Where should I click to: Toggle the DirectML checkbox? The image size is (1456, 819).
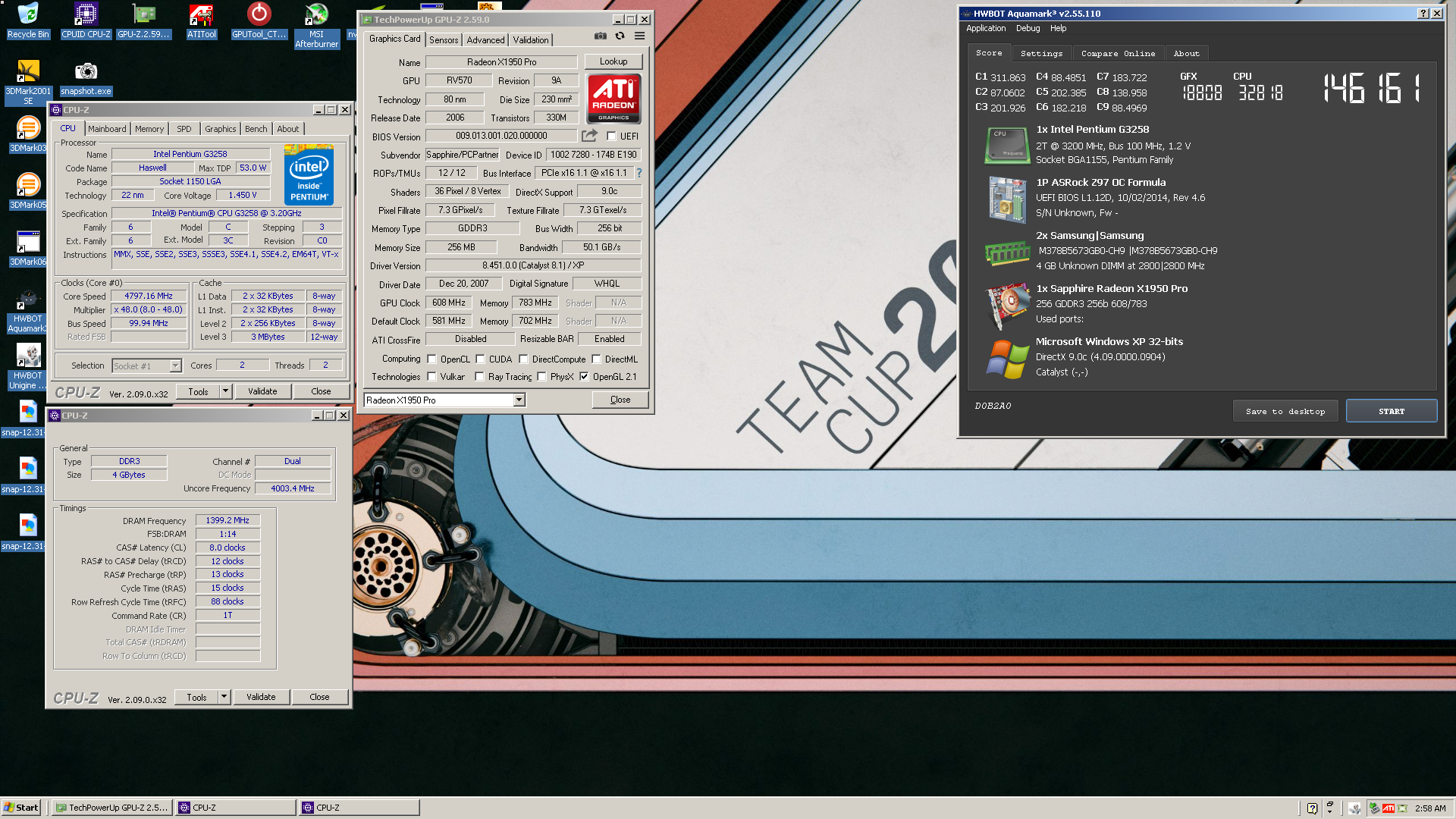596,359
